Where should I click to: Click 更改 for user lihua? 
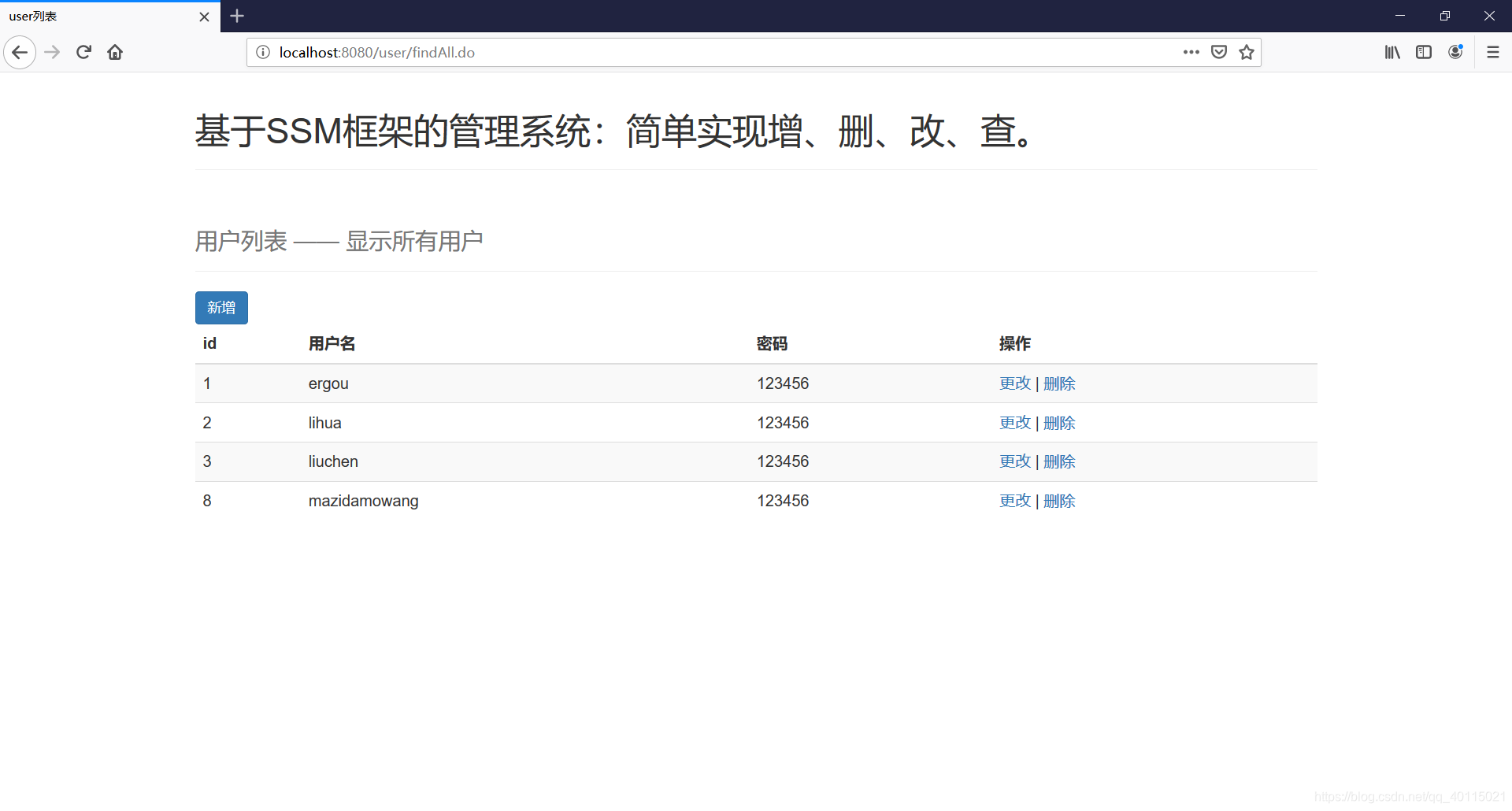pos(1015,423)
